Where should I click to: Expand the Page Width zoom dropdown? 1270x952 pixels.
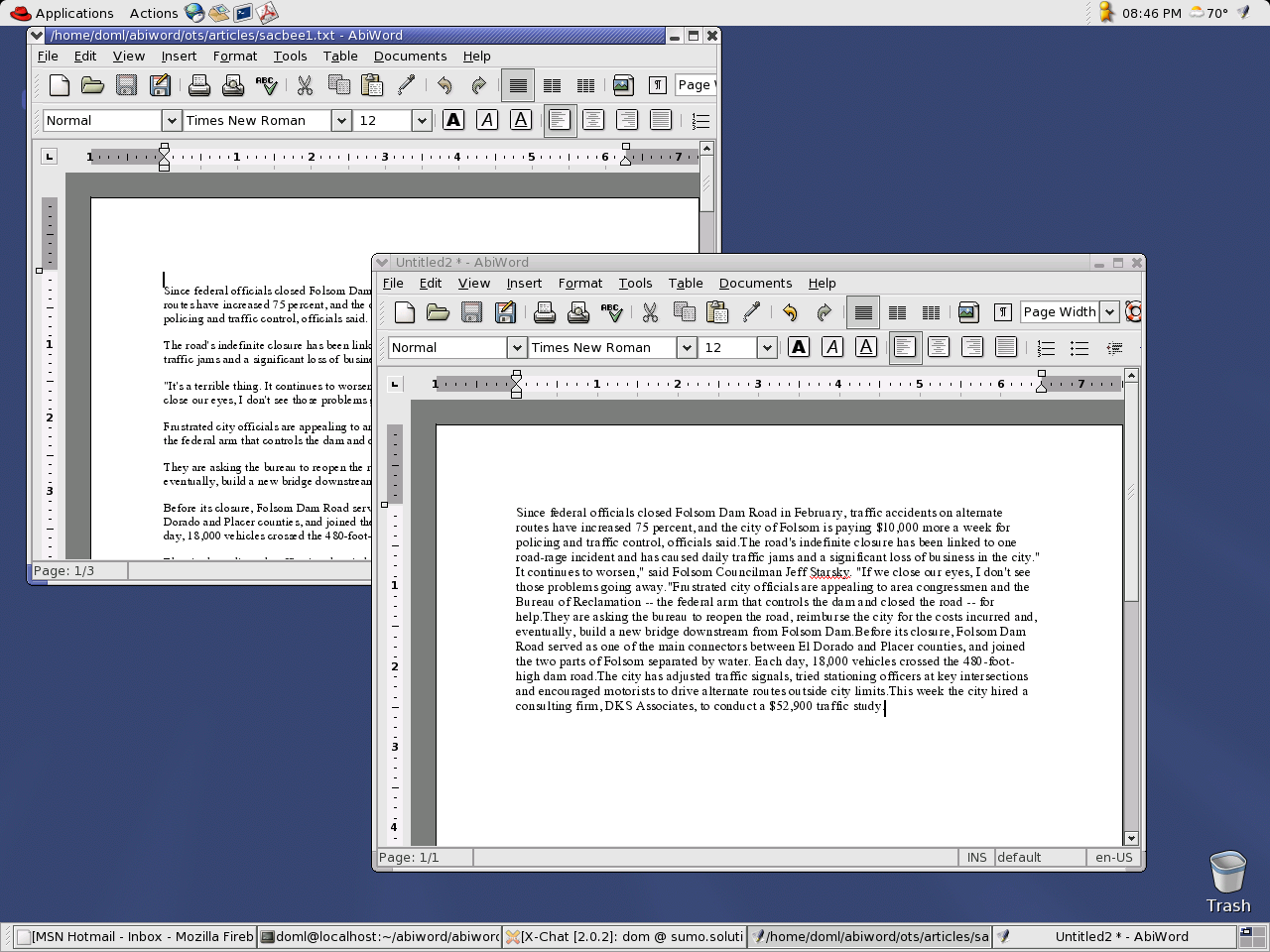click(1109, 312)
